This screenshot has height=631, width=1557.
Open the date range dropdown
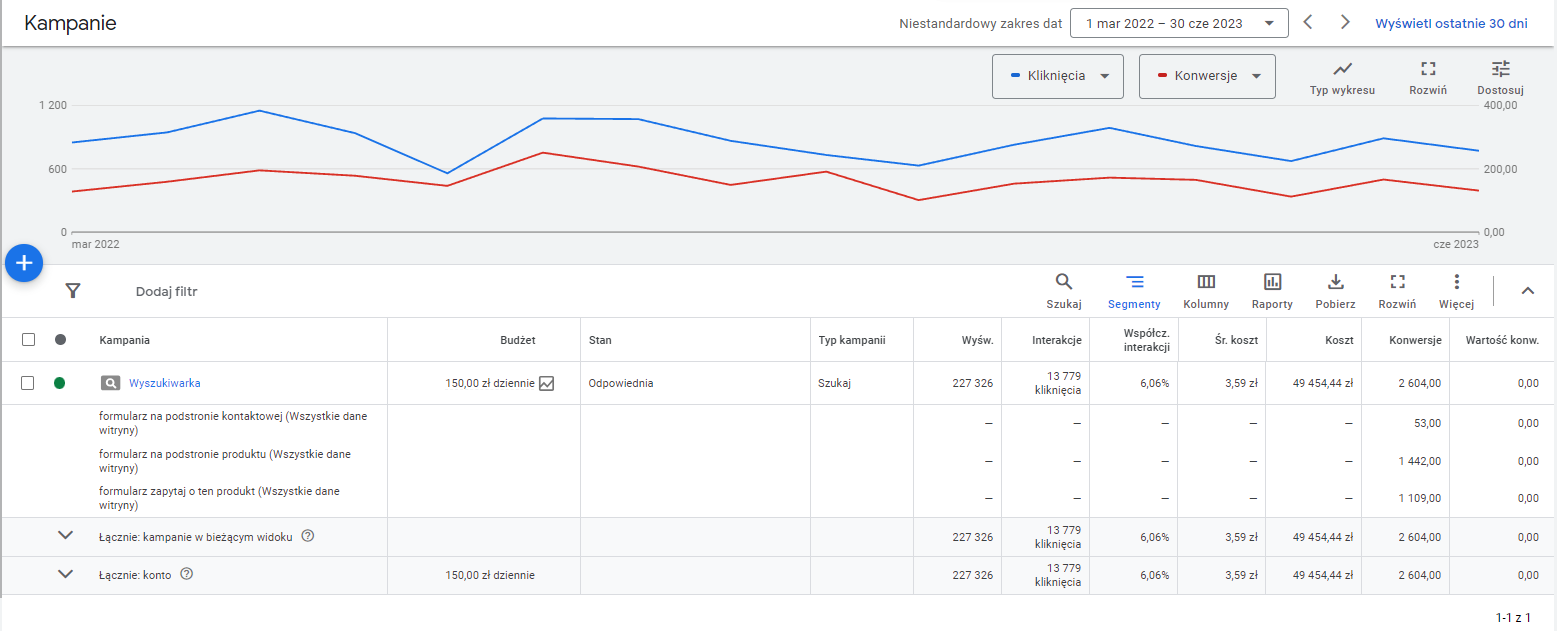point(1178,23)
